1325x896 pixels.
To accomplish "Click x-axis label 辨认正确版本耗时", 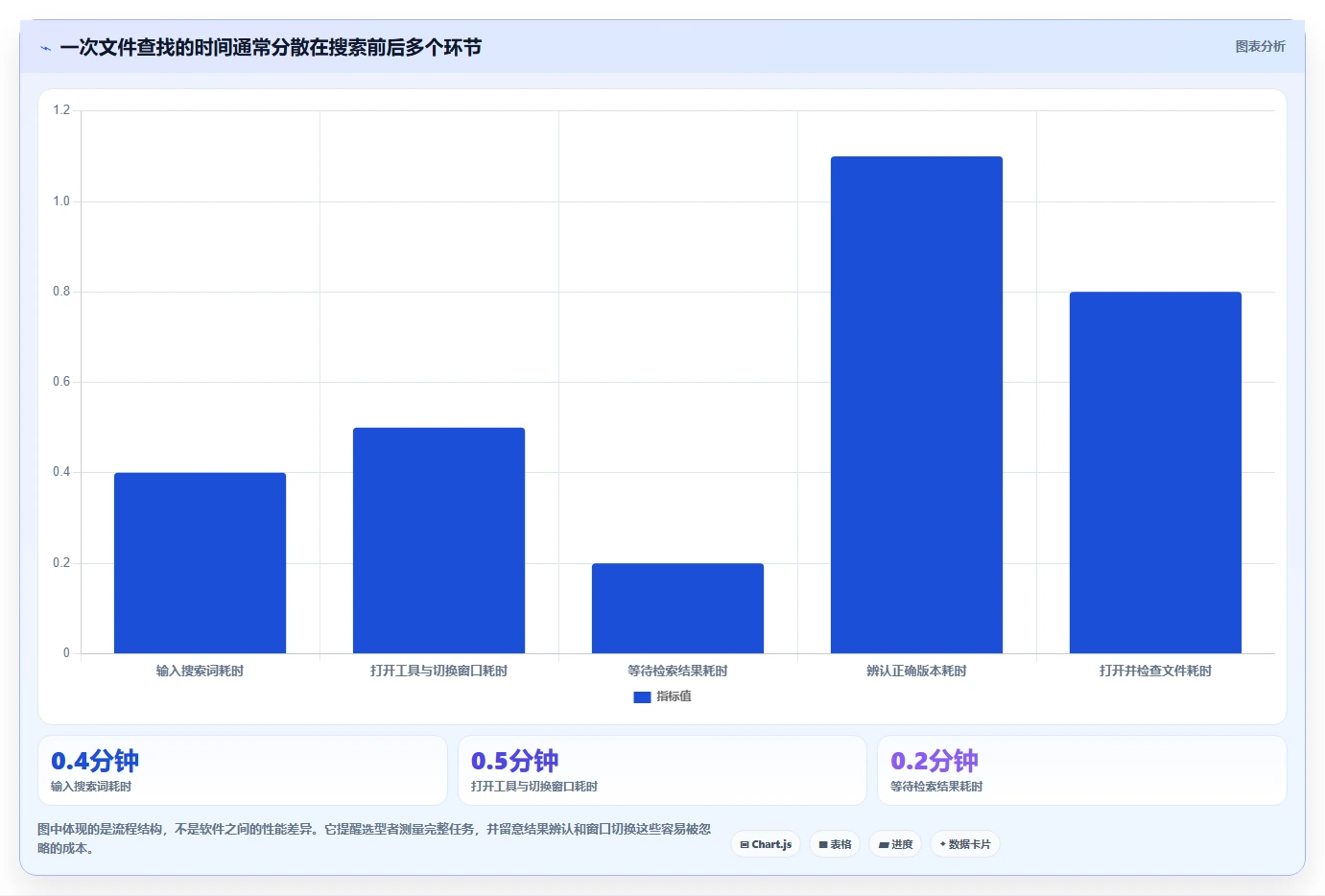I will (x=916, y=671).
